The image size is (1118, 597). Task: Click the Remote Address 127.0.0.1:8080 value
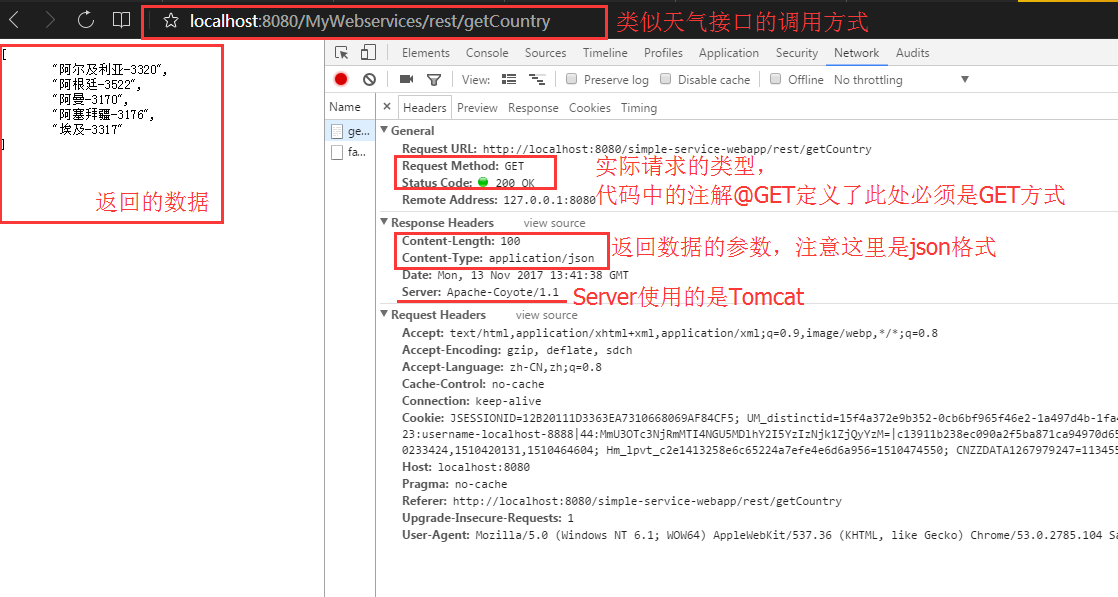coord(550,200)
